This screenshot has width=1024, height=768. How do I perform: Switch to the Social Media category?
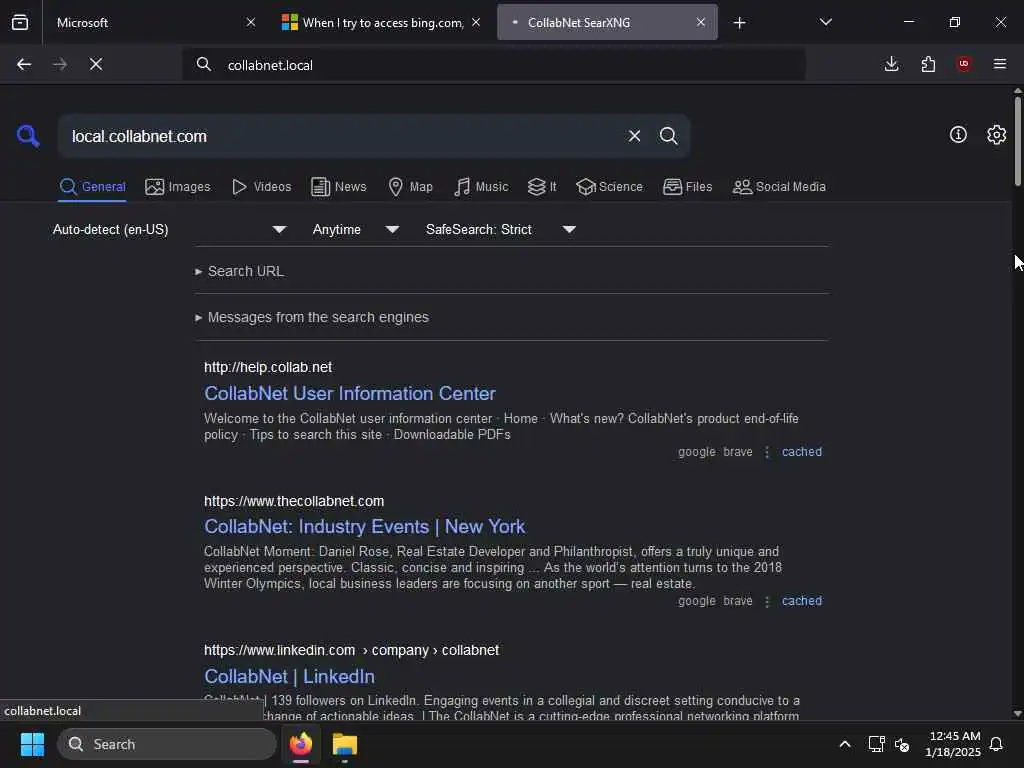[x=779, y=187]
